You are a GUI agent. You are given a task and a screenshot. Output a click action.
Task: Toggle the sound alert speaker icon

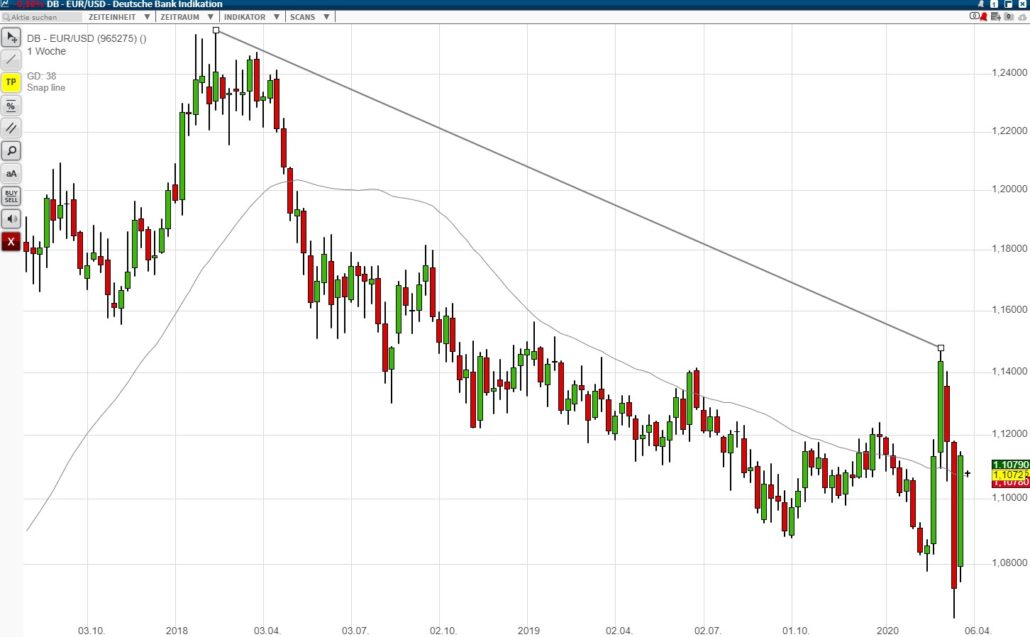[x=11, y=219]
